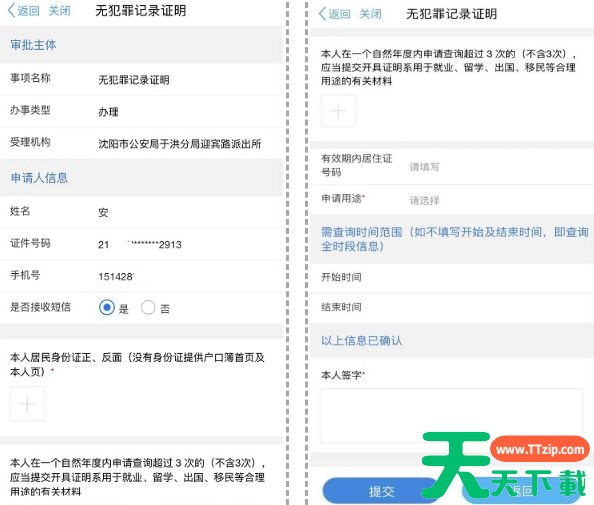594x505 pixels.
Task: Click the 需查询时间范围 heading
Action: pos(455,239)
